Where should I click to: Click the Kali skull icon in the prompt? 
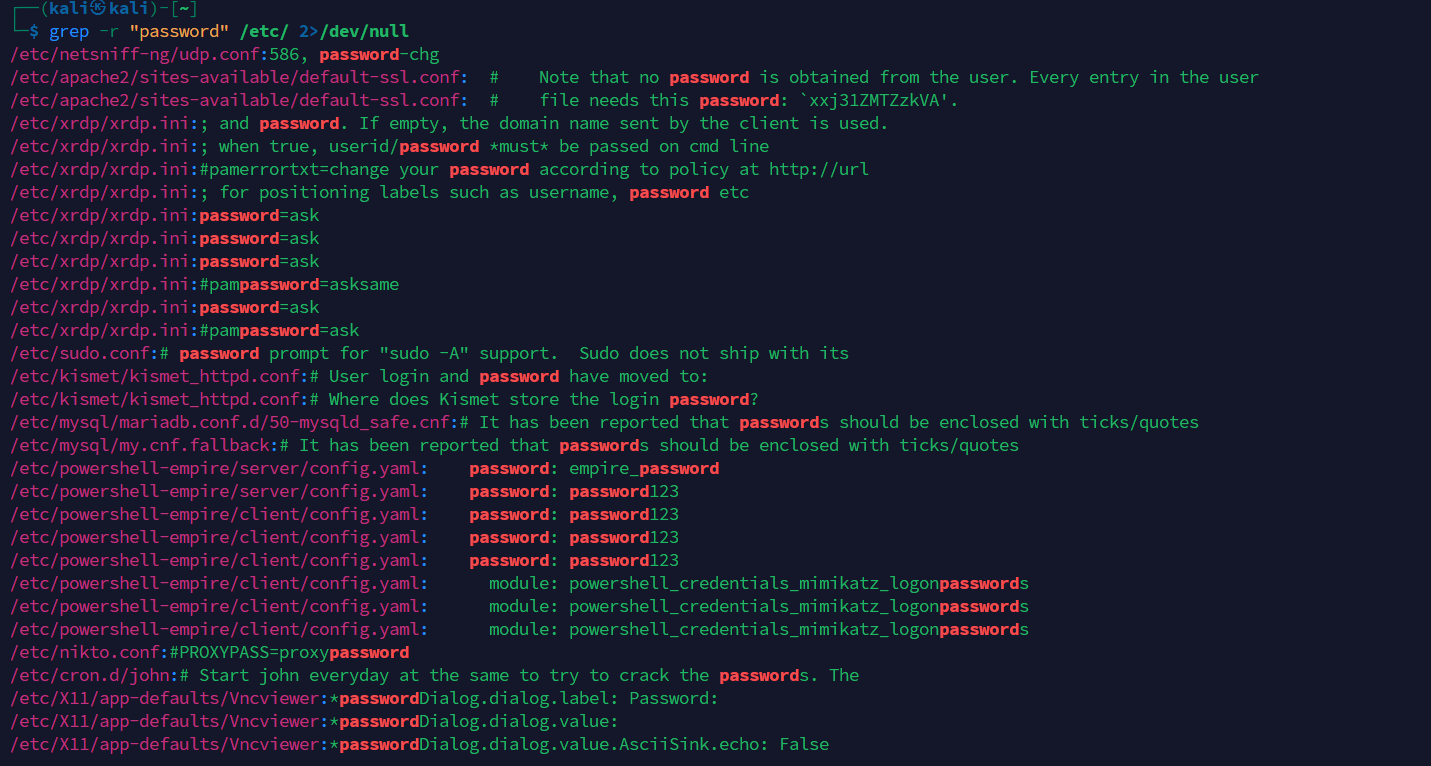[99, 9]
